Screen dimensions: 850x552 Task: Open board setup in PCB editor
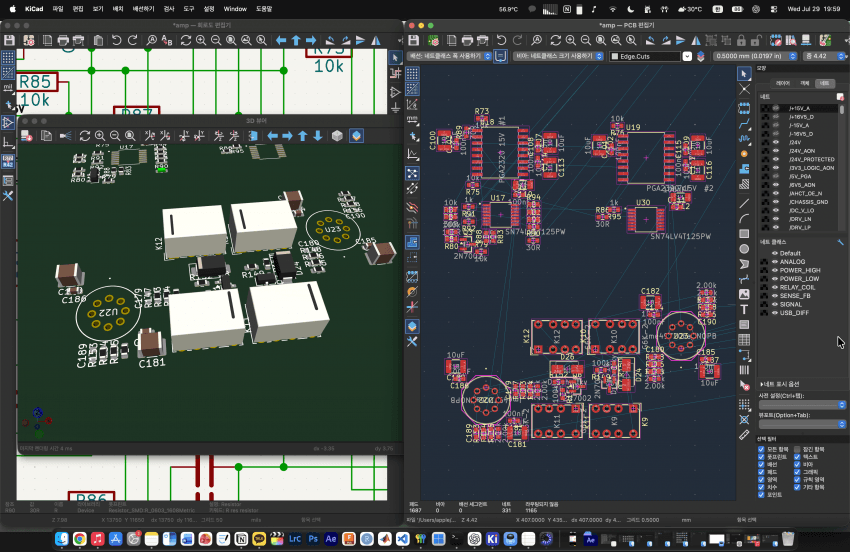(x=433, y=40)
